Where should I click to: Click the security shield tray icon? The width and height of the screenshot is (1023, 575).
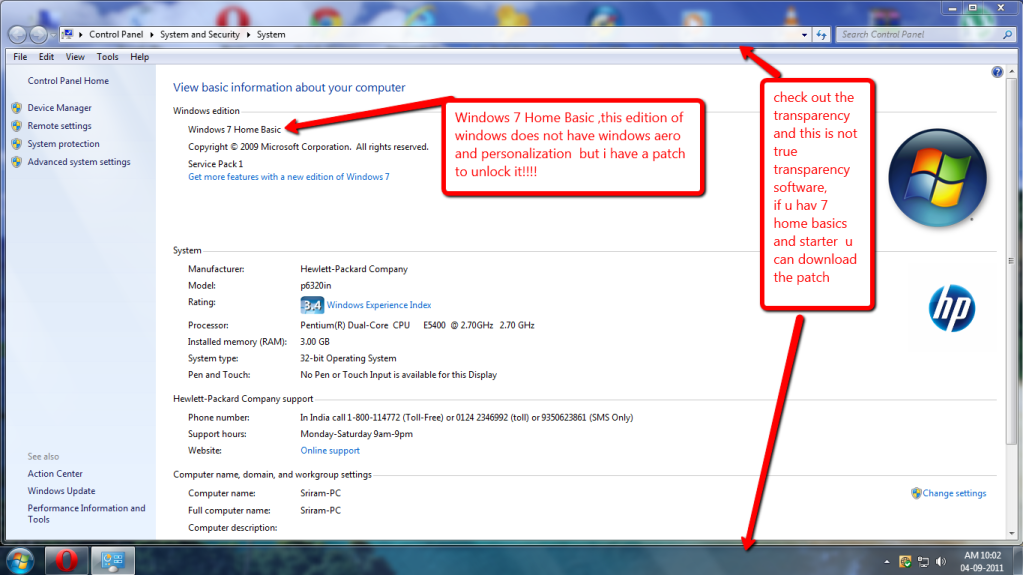click(x=905, y=561)
